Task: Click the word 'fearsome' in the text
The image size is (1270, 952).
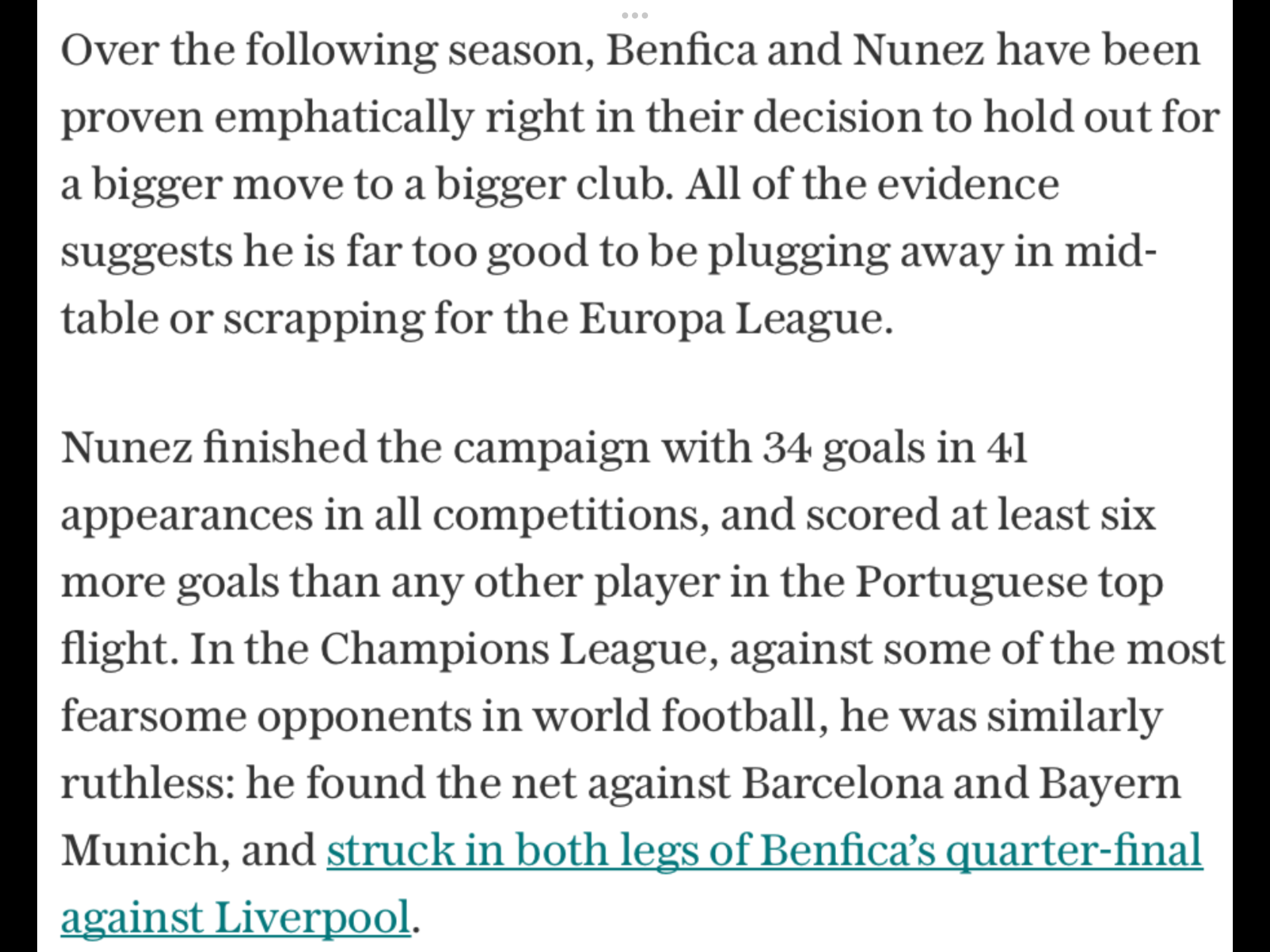Action: coord(153,716)
